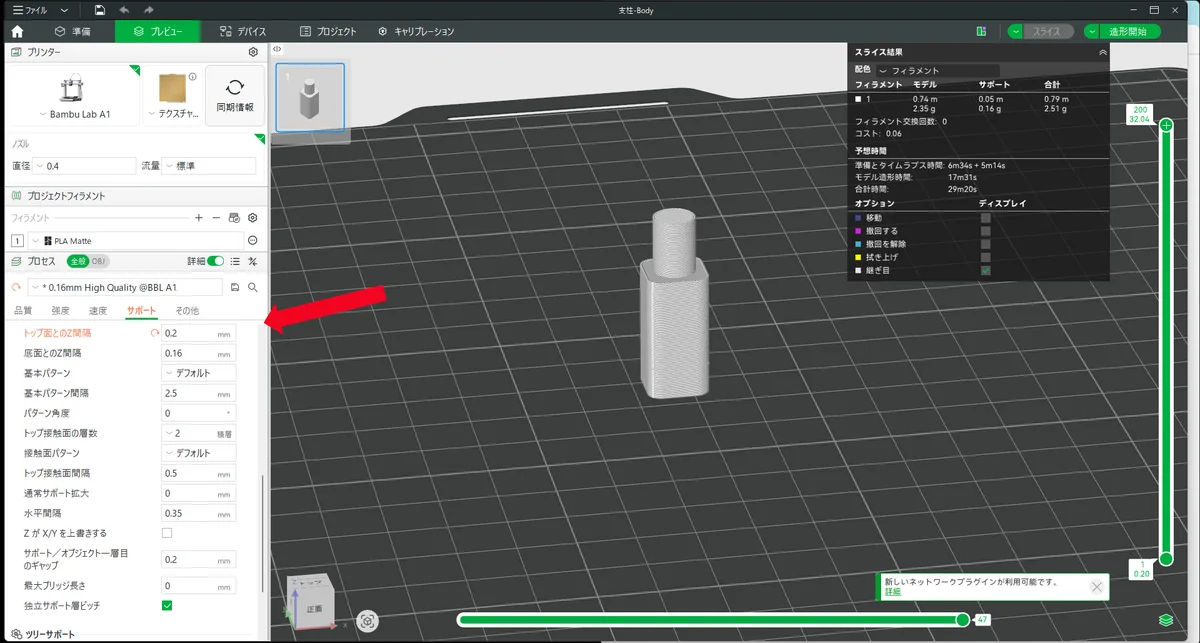
Task: Click the view orientation cube
Action: tap(313, 603)
